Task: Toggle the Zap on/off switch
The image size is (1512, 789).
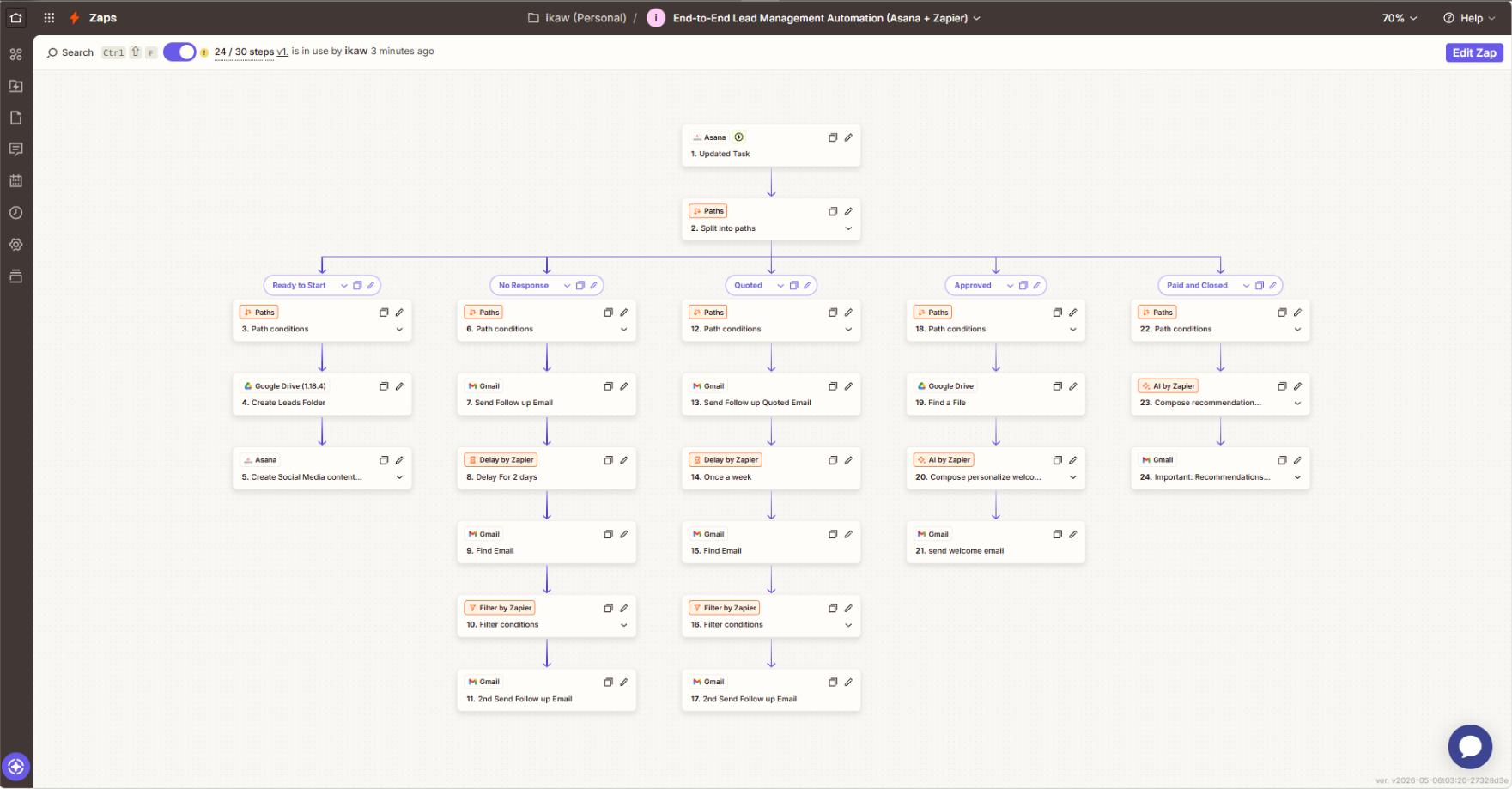Action: click(179, 52)
